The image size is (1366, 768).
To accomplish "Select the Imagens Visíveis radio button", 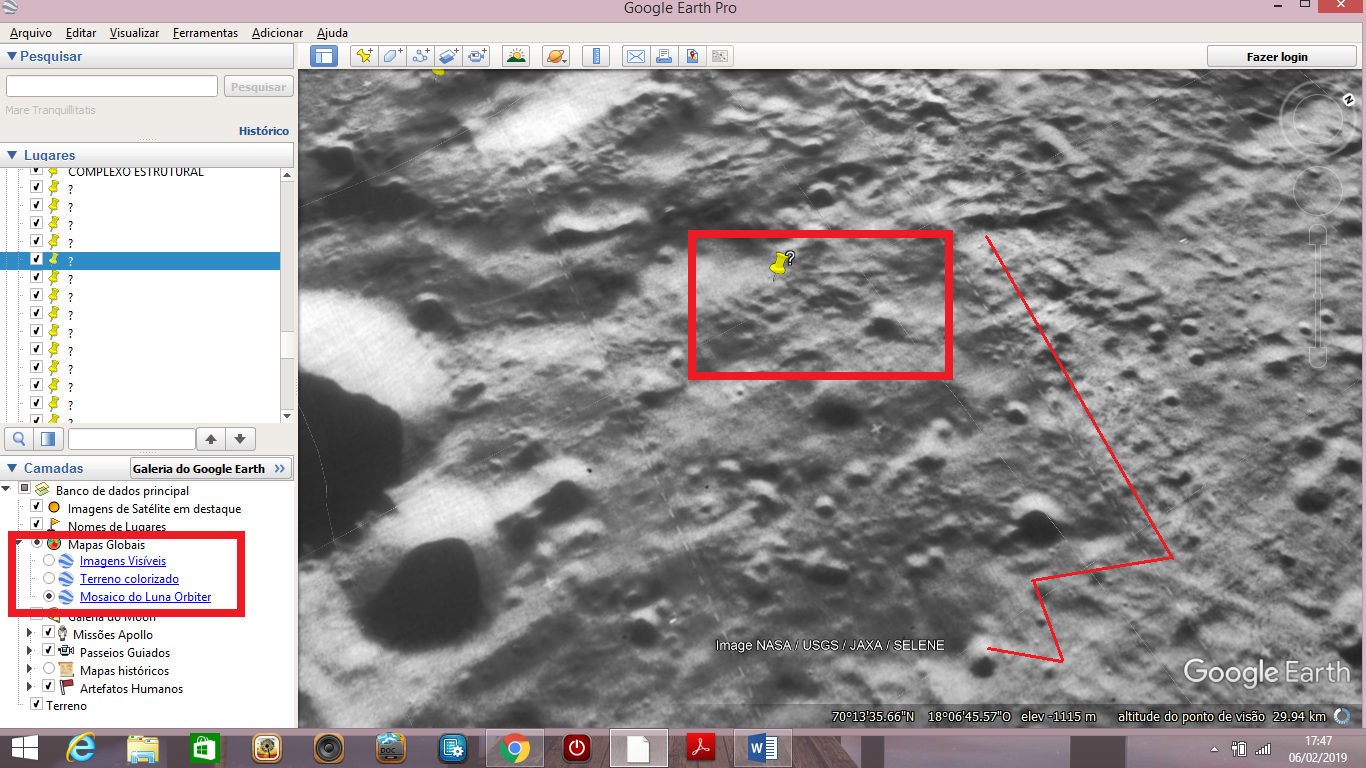I will pos(49,561).
